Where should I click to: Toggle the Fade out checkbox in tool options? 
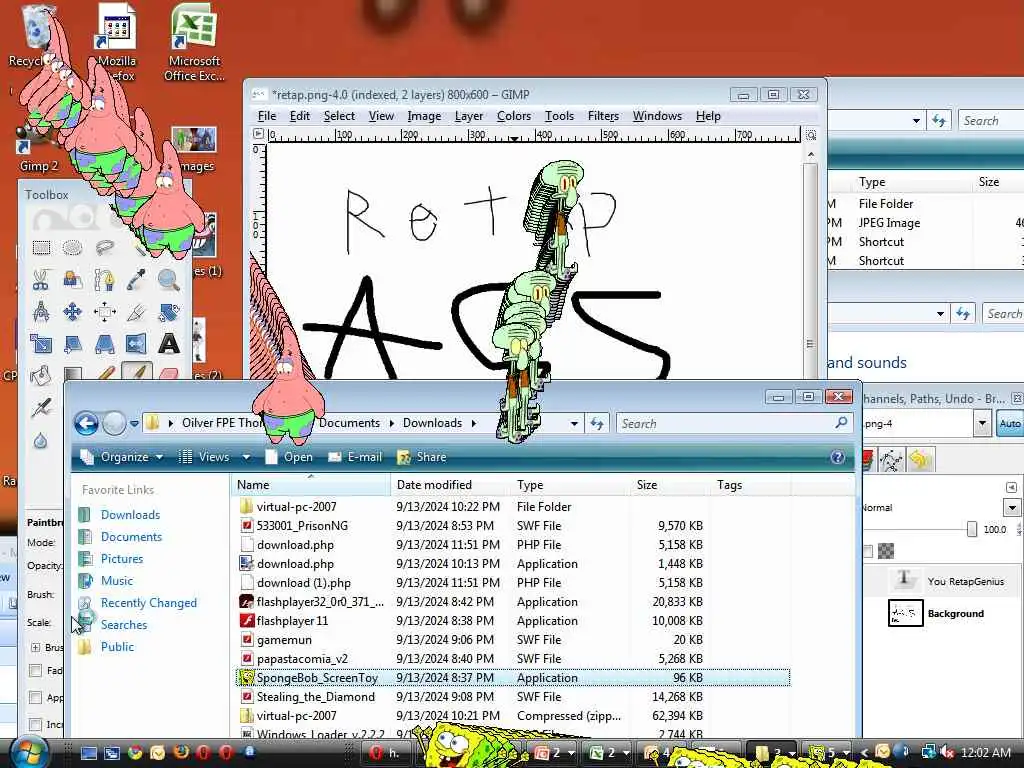click(36, 670)
